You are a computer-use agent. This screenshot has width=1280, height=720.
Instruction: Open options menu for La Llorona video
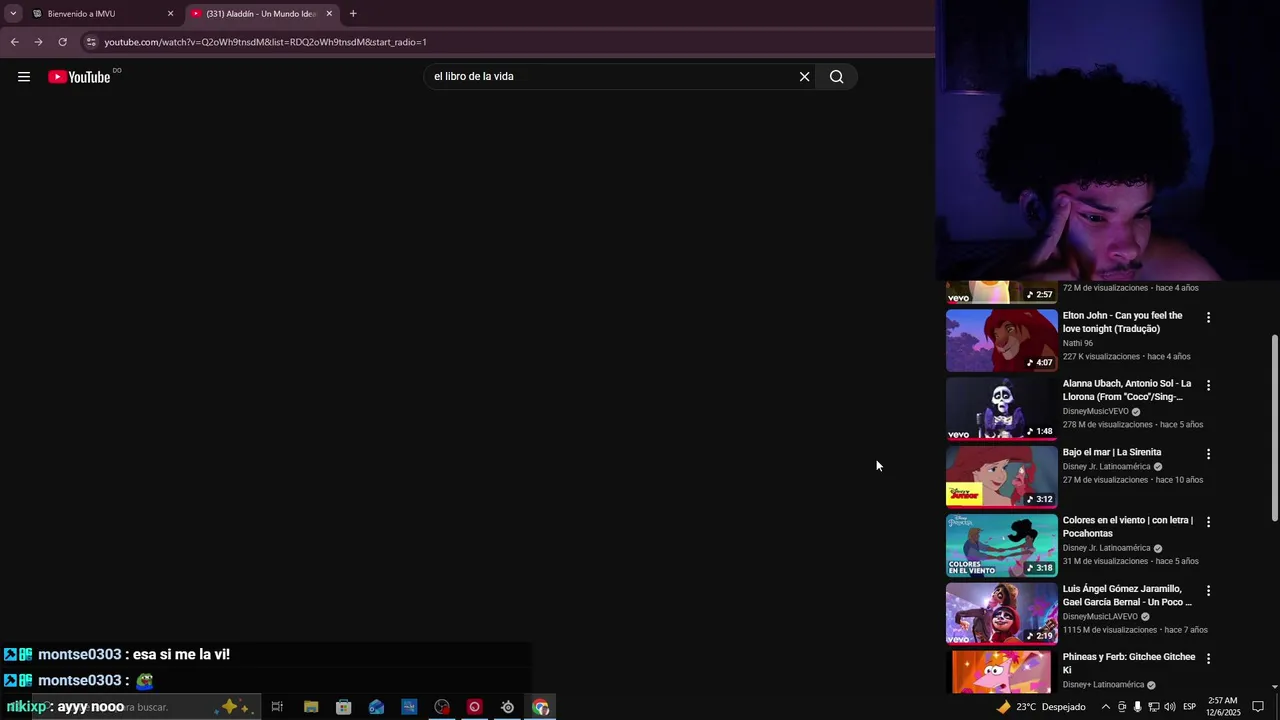click(x=1208, y=385)
